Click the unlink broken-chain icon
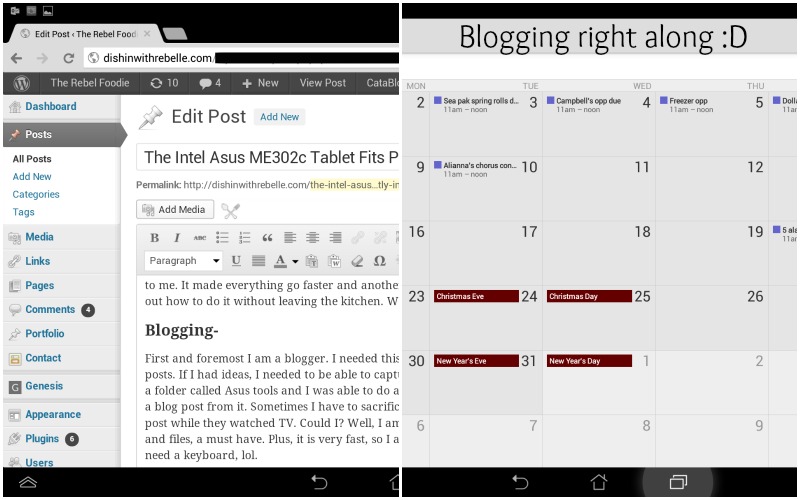Viewport: 800px width, 500px height. click(380, 237)
